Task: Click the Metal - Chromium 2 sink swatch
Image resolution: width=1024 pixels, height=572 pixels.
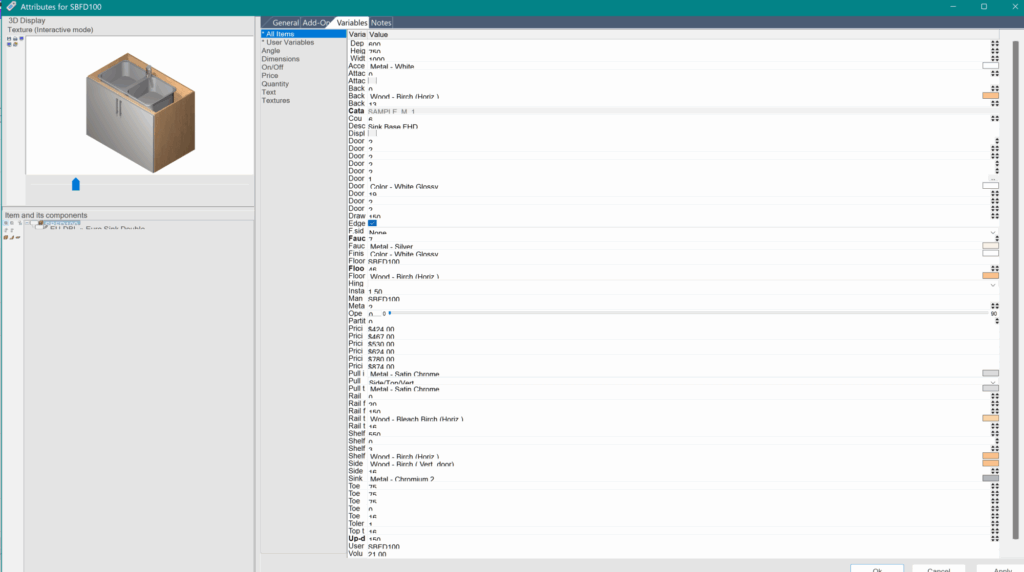Action: point(990,479)
